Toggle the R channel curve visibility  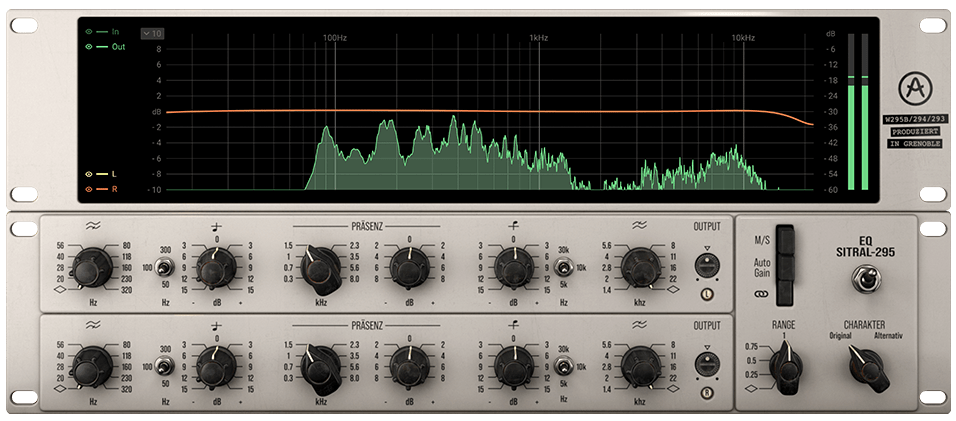coord(88,188)
